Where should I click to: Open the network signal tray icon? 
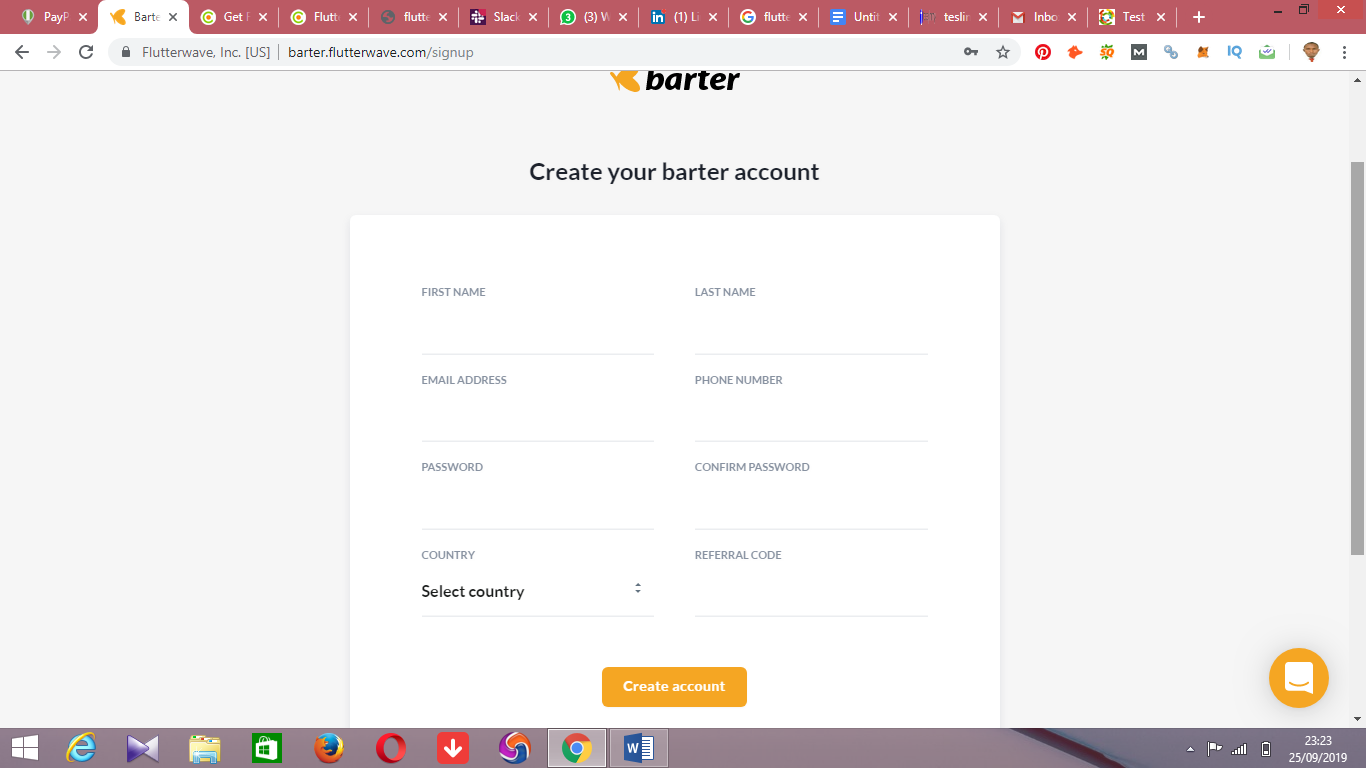click(1239, 749)
